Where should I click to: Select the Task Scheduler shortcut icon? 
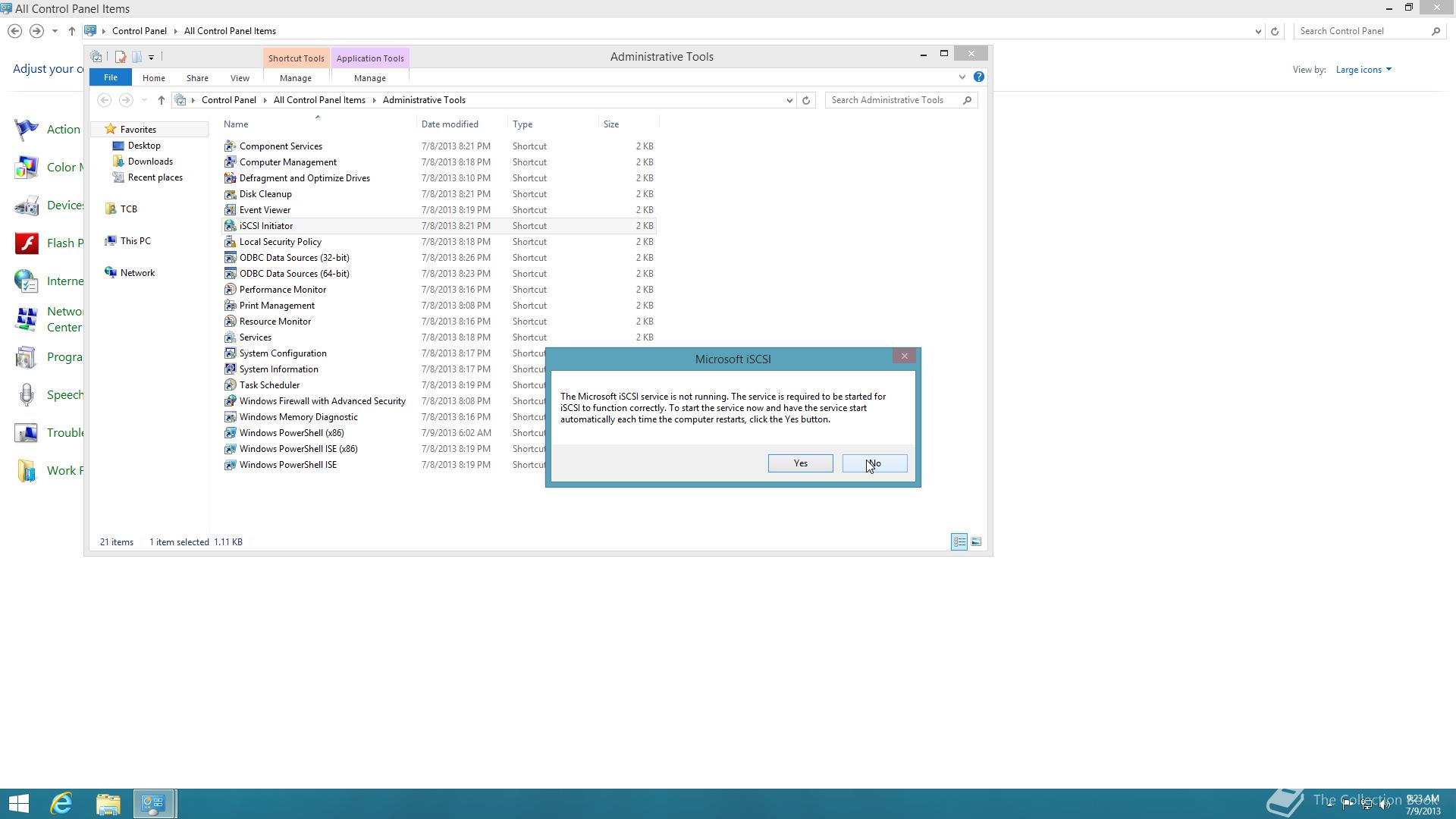230,385
